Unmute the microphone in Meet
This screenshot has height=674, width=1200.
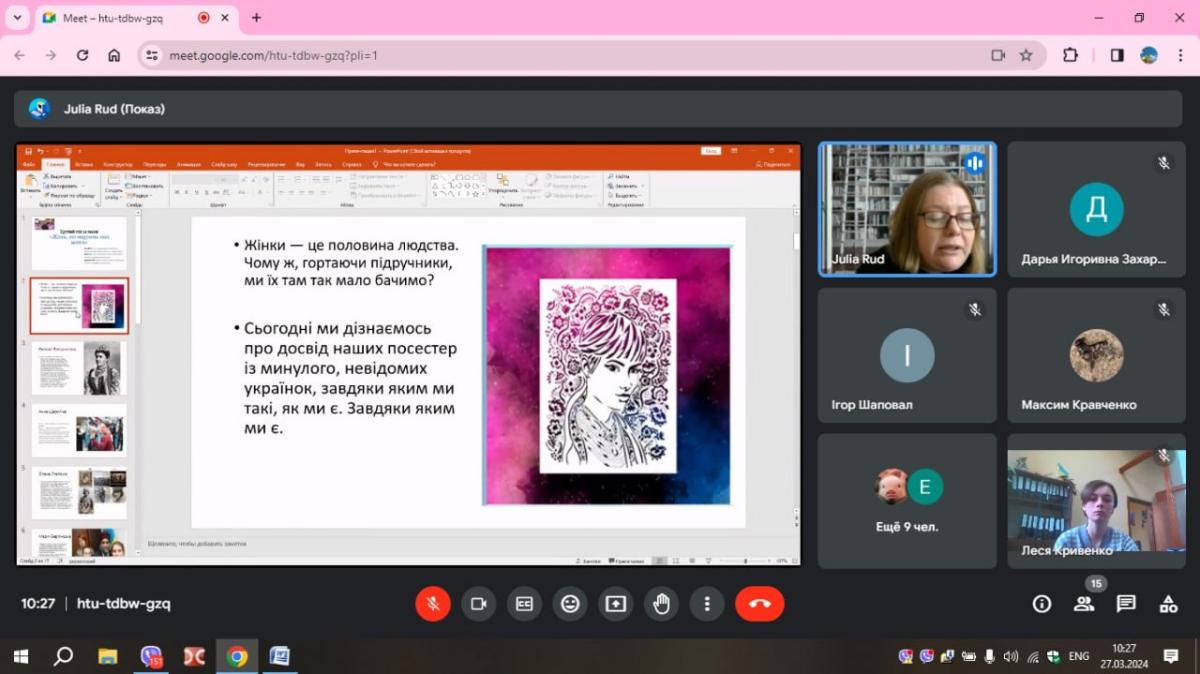click(x=433, y=604)
